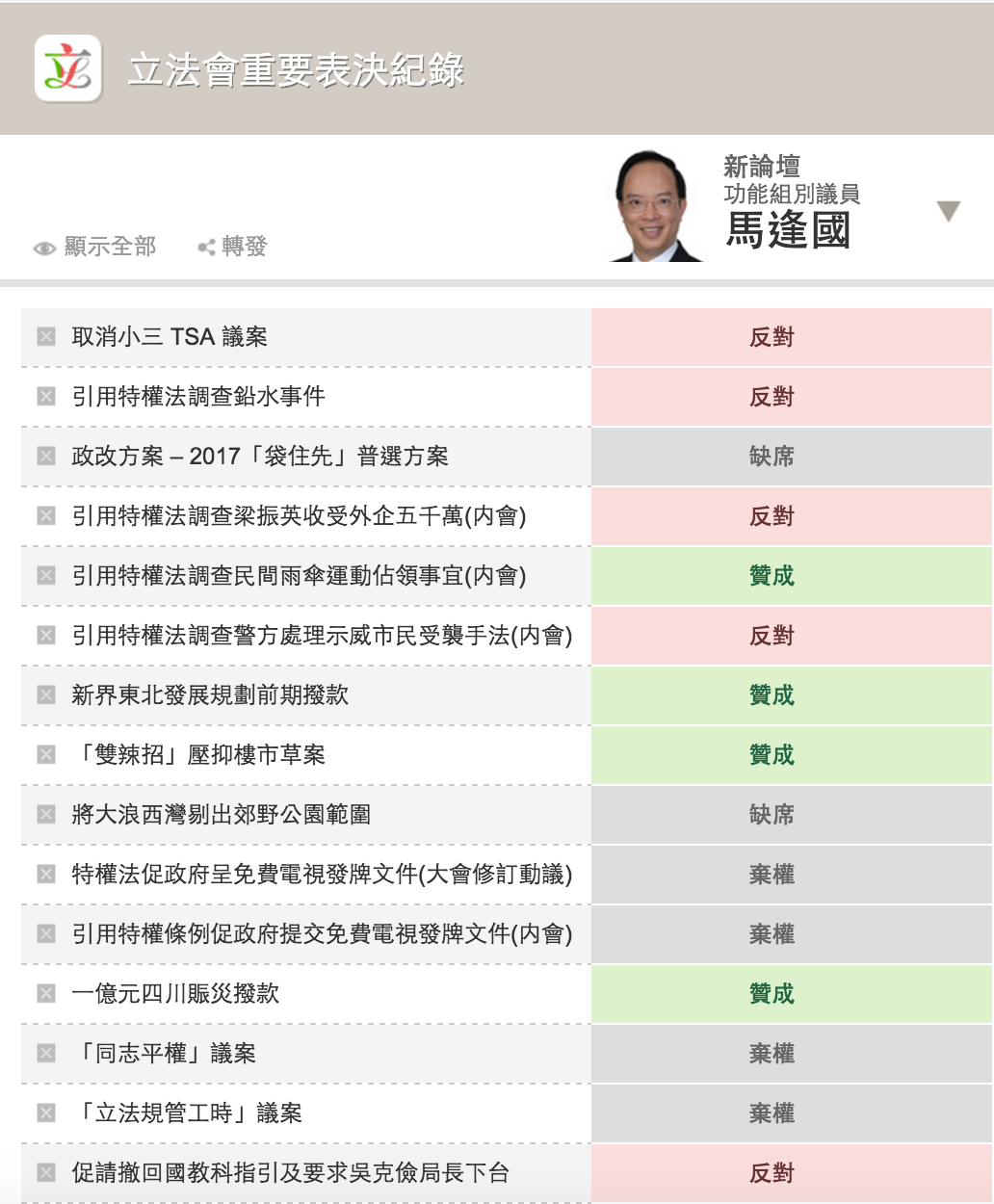
Task: Toggle the X box for 「立法規管工時」議案
Action: 46,1112
